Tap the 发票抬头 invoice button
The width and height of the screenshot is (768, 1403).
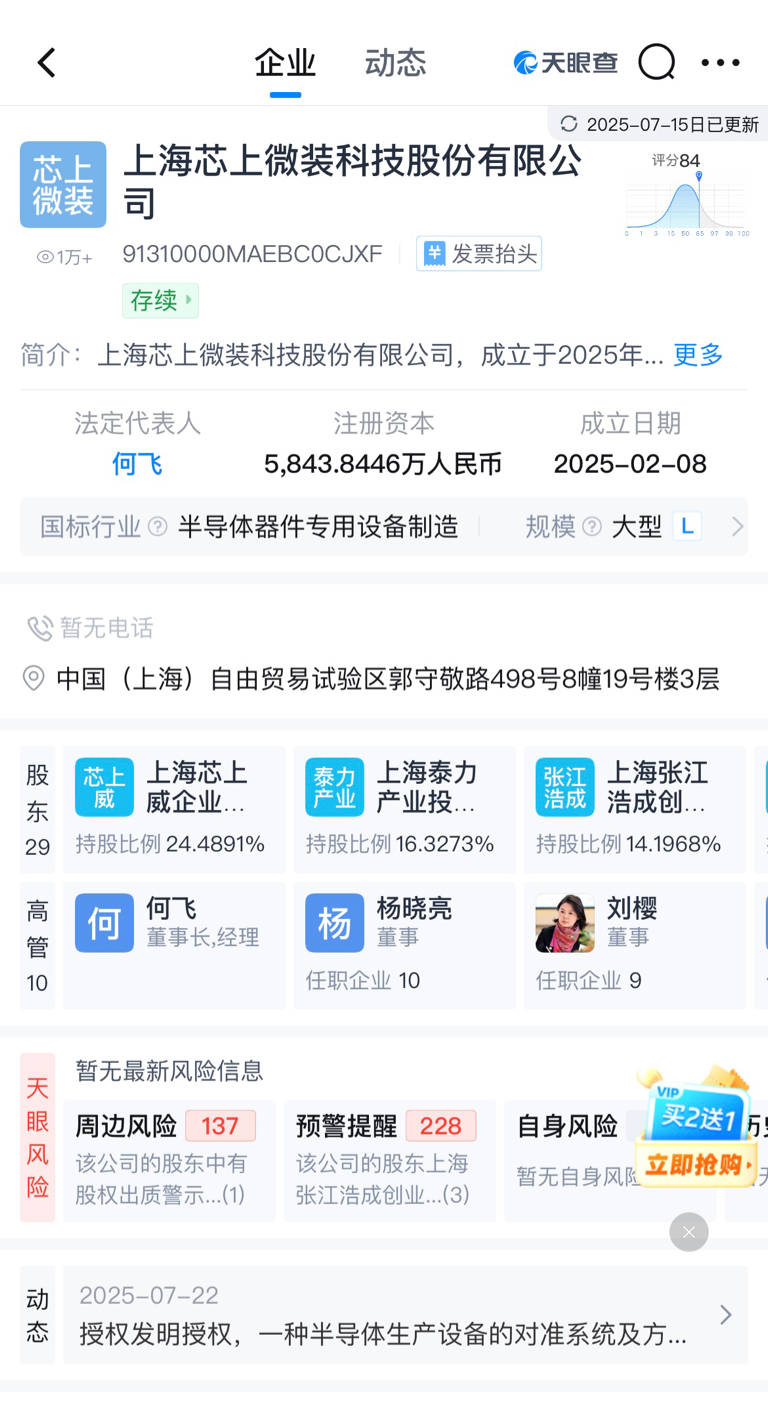point(479,254)
